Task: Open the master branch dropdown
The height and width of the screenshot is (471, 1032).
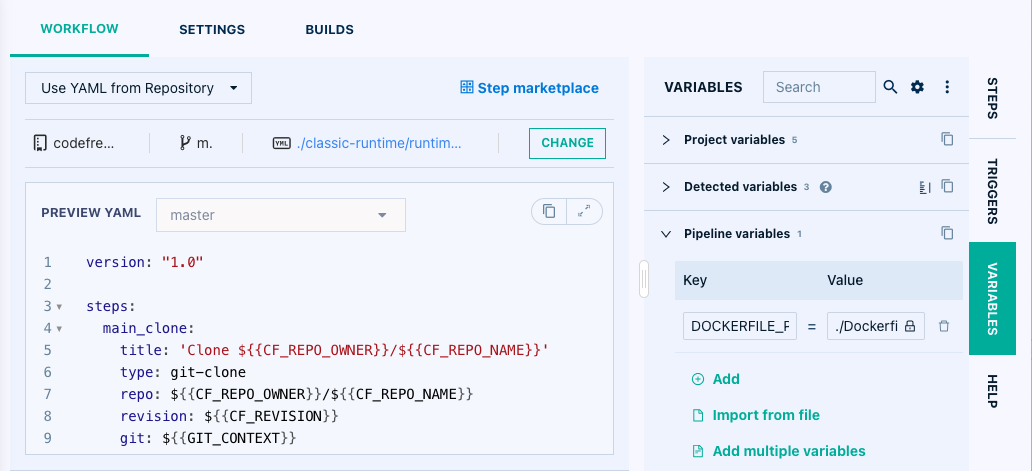Action: (x=280, y=215)
